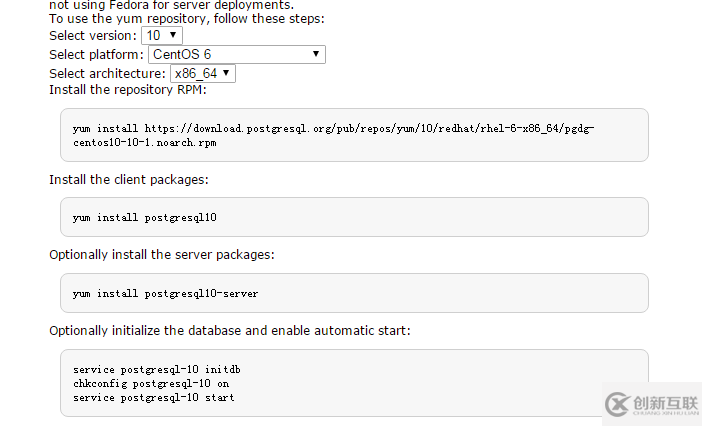702x426 pixels.
Task: Click the watermark logo icon in the corner
Action: click(x=617, y=404)
